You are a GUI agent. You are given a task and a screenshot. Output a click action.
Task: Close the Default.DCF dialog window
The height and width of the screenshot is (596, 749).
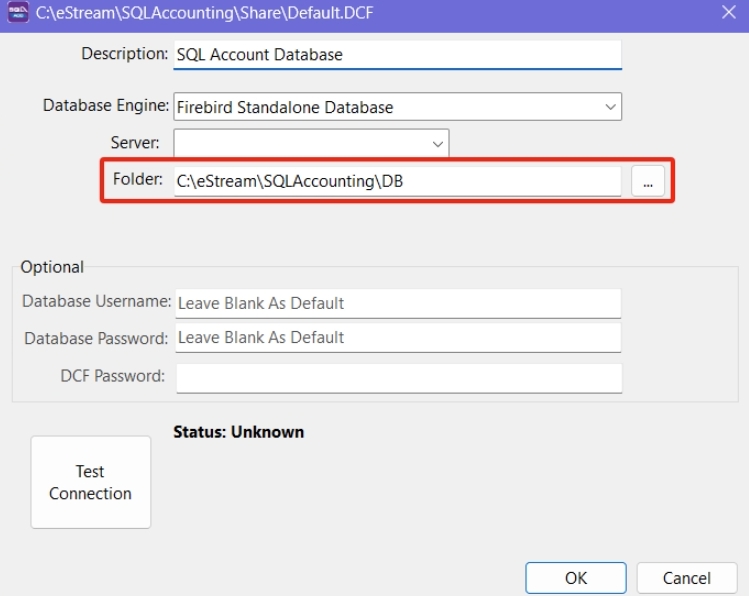point(727,14)
